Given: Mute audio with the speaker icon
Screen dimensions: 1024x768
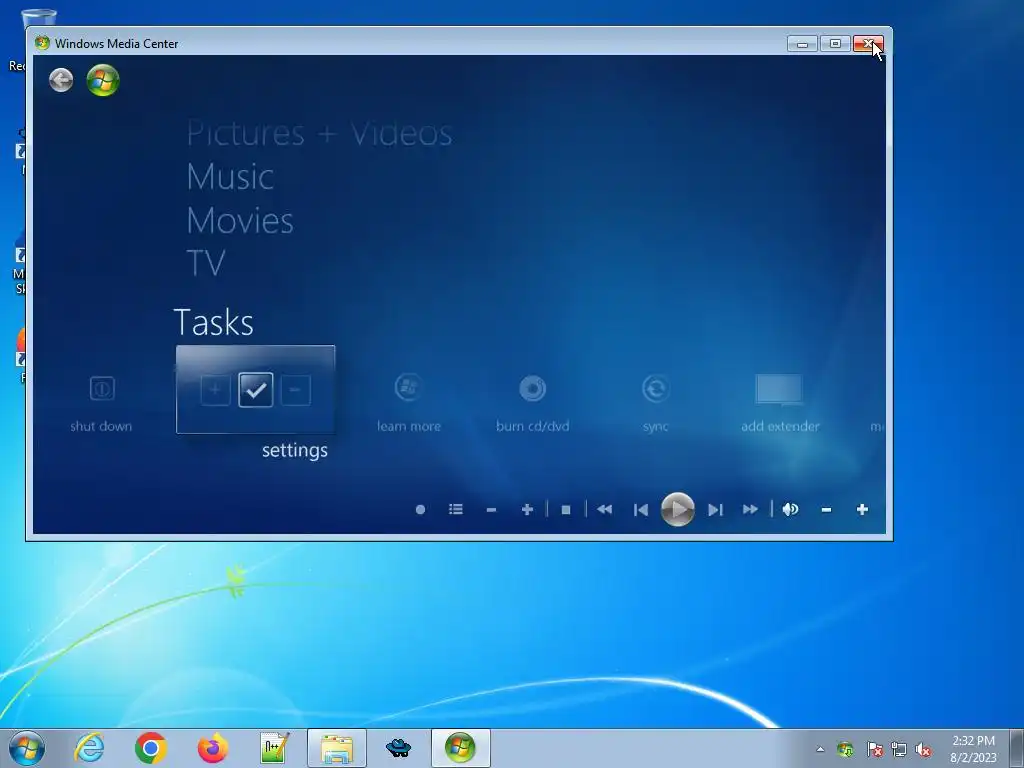Looking at the screenshot, I should point(790,509).
